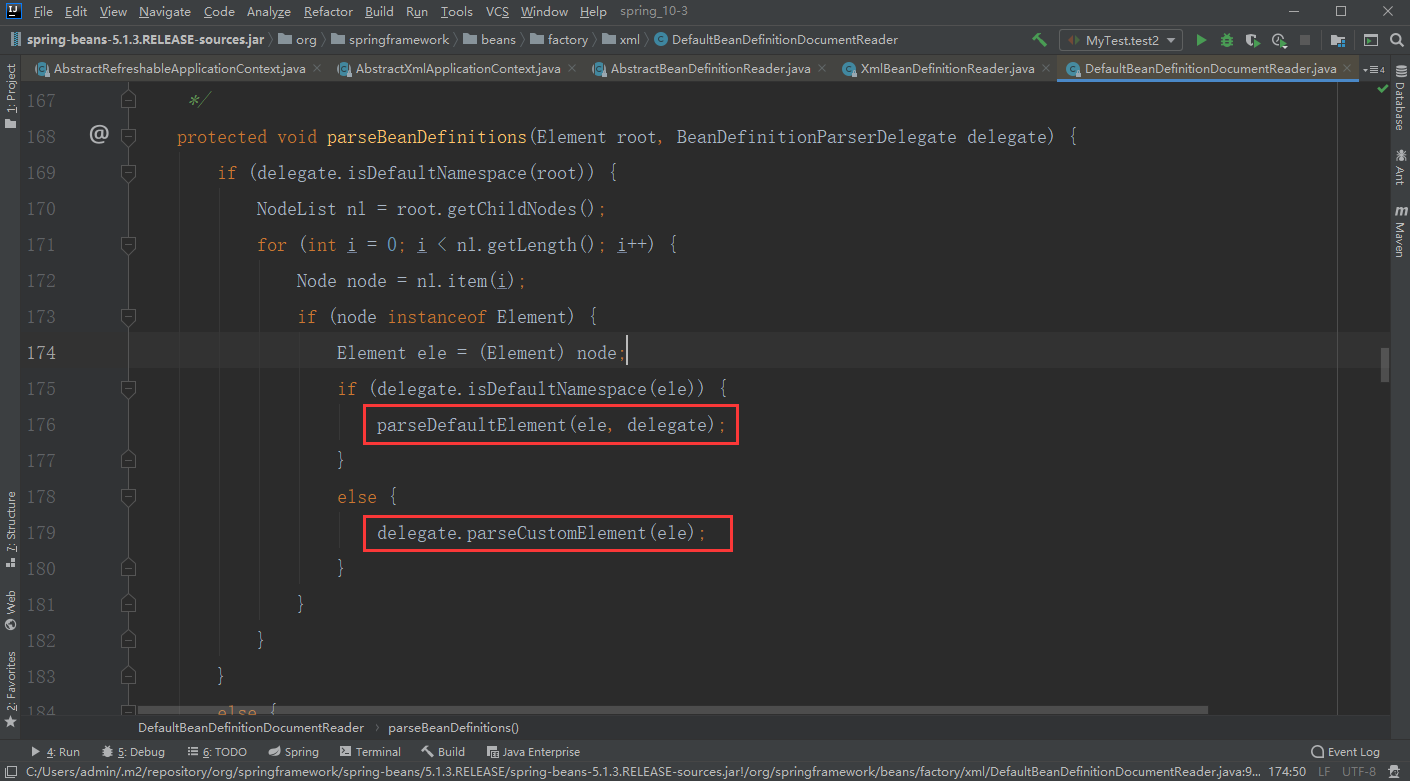Viewport: 1410px width, 781px height.
Task: Click the factory breadcrumb in navigation bar
Action: point(568,40)
